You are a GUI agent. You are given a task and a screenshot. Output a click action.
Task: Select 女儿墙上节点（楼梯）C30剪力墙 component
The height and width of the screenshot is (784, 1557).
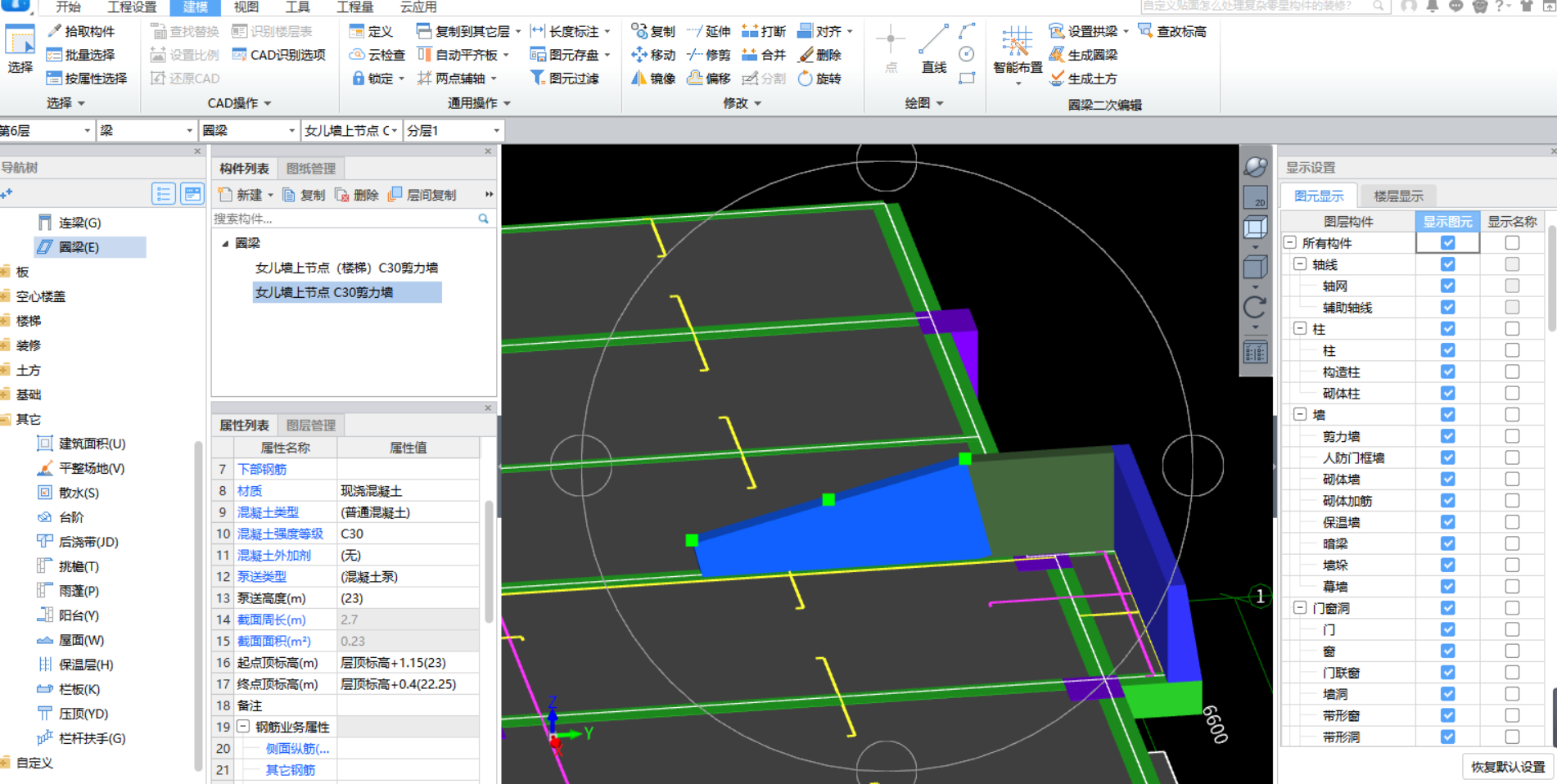[346, 268]
